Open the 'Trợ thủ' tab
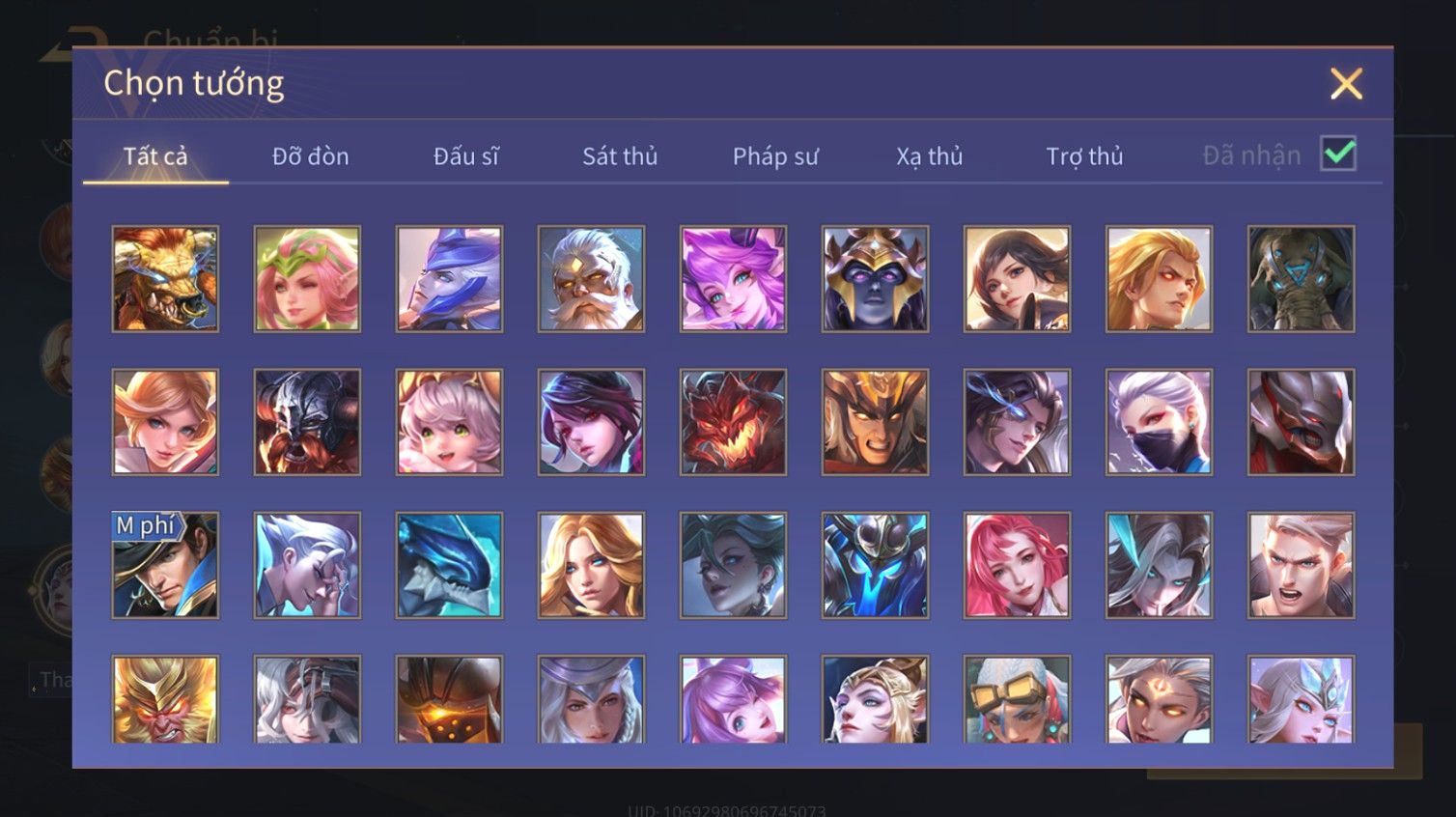Image resolution: width=1456 pixels, height=817 pixels. coord(1085,156)
